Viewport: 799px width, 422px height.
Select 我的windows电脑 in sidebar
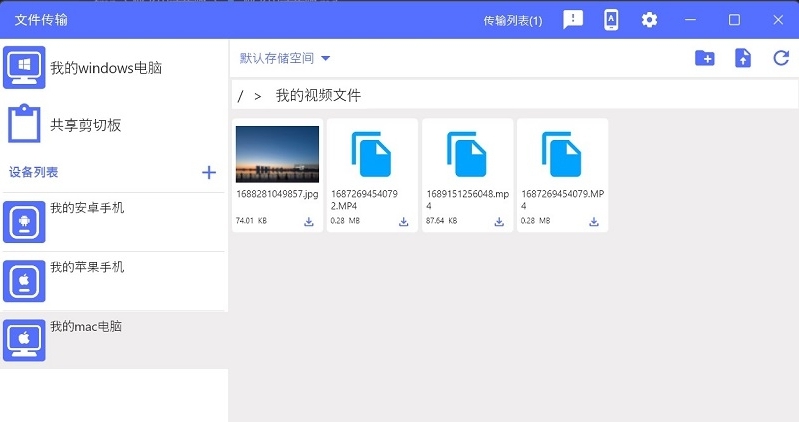pos(105,68)
